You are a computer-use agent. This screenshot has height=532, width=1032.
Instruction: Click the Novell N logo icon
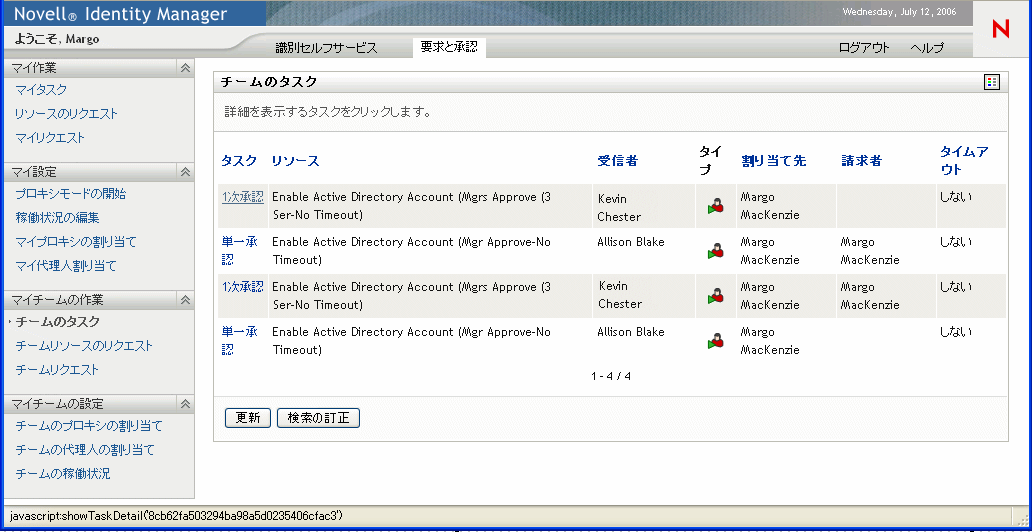1001,28
